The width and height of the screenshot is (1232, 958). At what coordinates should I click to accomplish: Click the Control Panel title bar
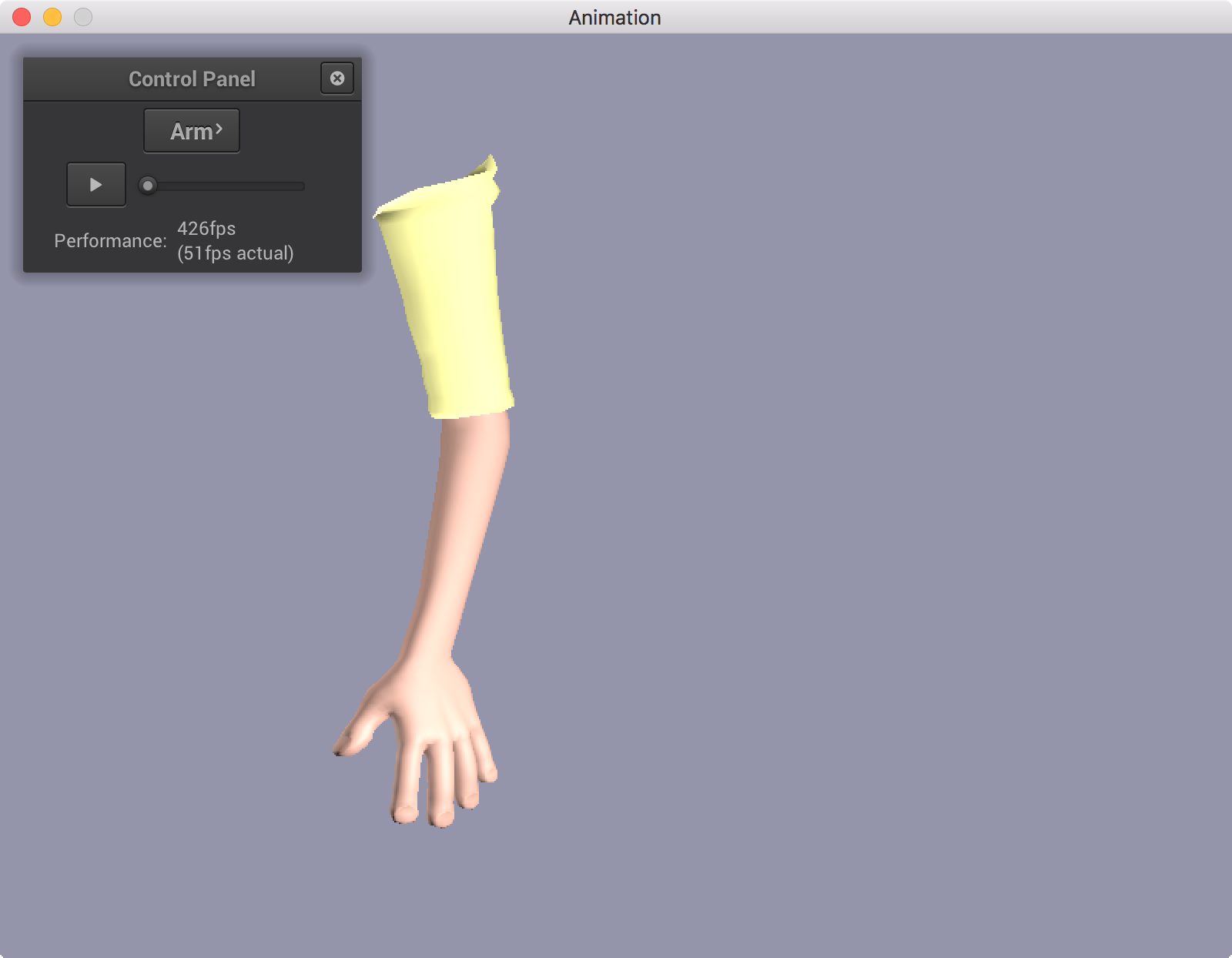point(191,79)
